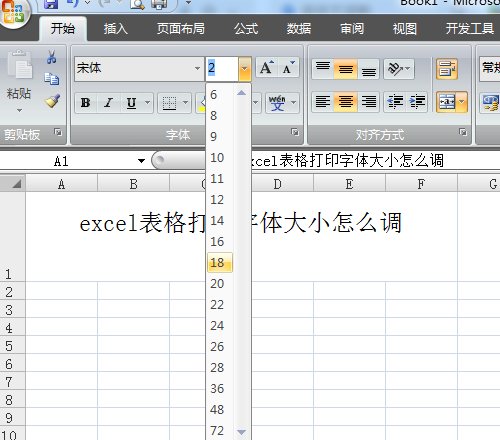
Task: Align text left horizontally
Action: [x=323, y=102]
